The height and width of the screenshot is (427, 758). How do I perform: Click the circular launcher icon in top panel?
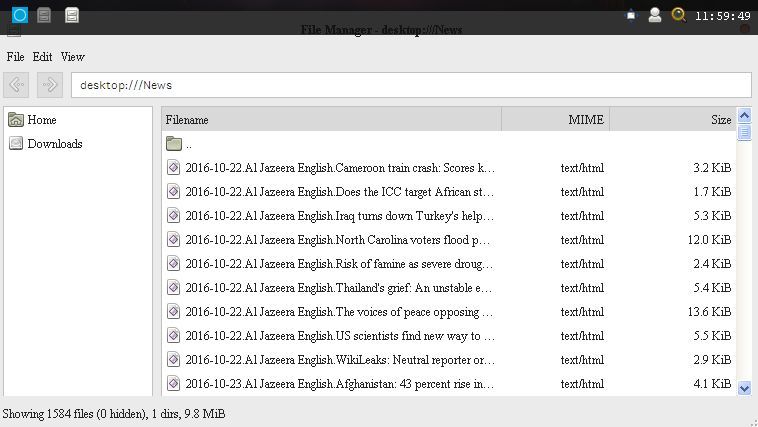18,15
